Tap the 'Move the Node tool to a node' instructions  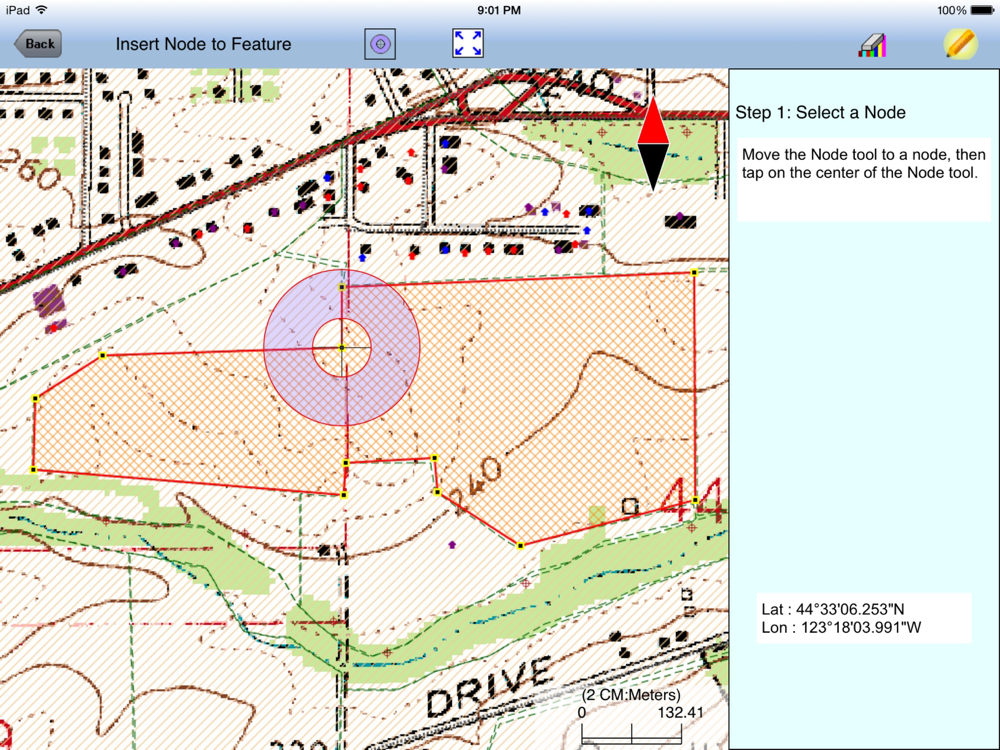pos(864,163)
